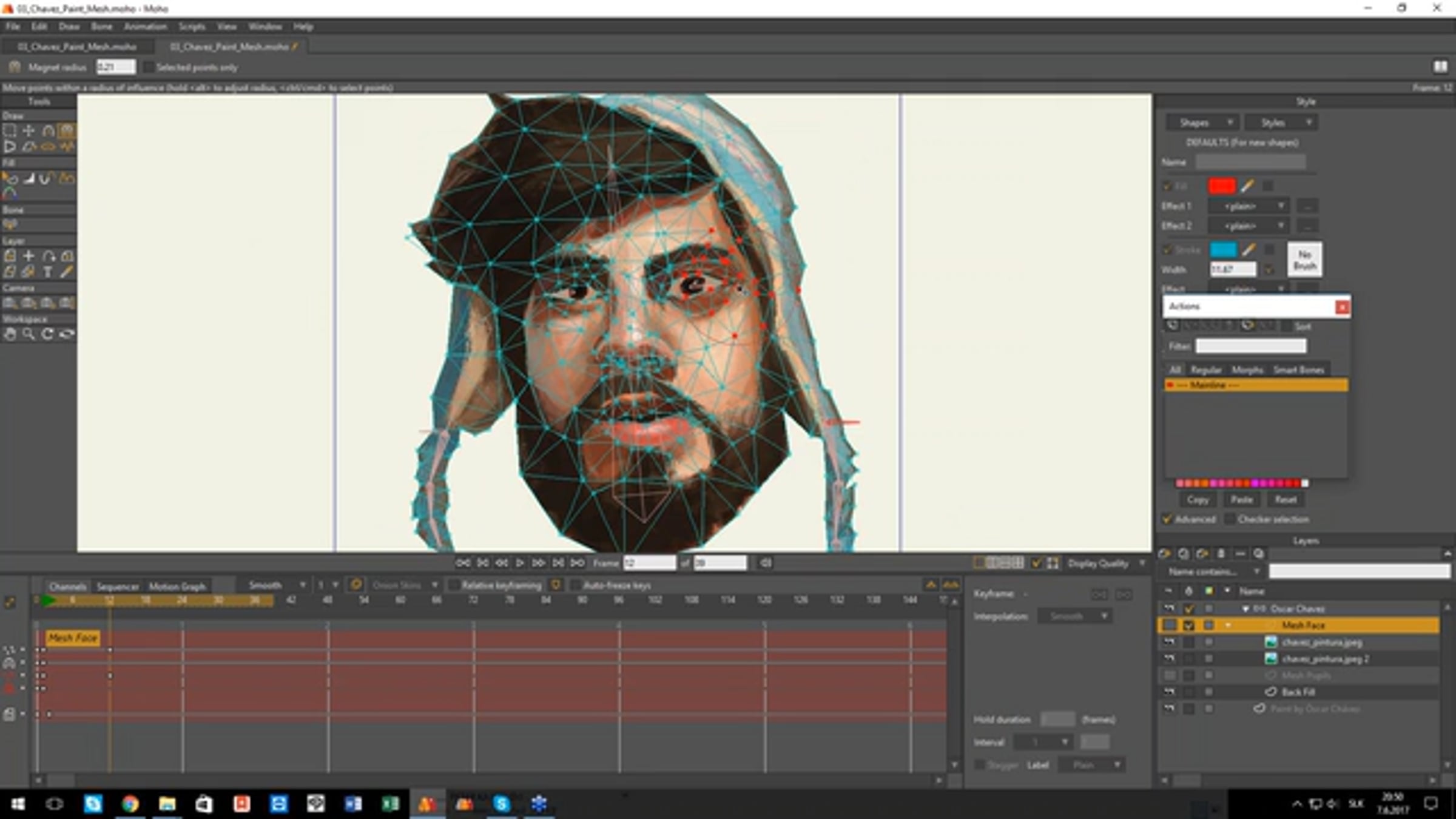Hide the Oscar Chavez group layer
The width and height of the screenshot is (1456, 819).
pos(1169,608)
